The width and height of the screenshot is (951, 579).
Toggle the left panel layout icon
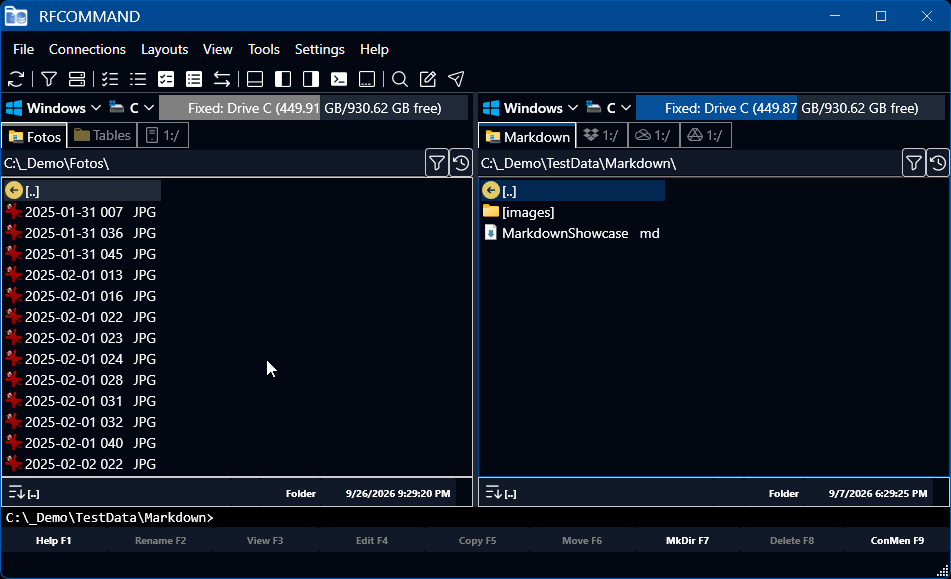(x=283, y=79)
